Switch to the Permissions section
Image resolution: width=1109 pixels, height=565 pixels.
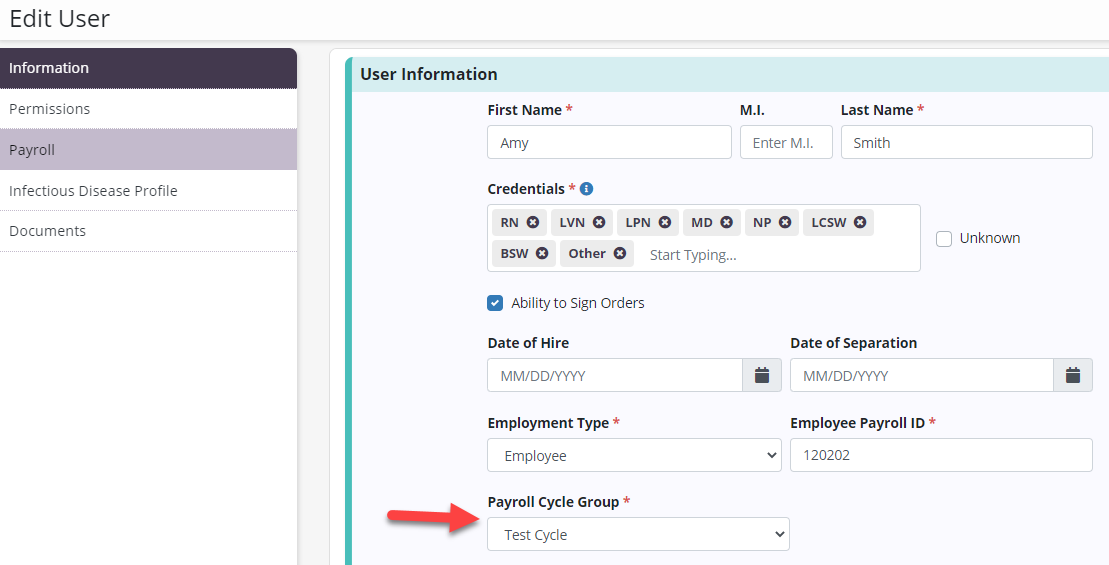pyautogui.click(x=148, y=109)
